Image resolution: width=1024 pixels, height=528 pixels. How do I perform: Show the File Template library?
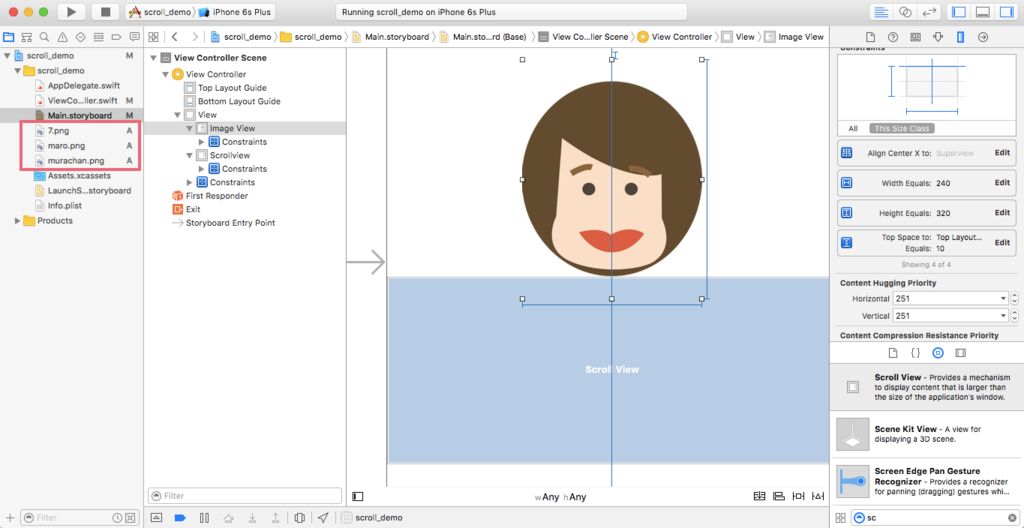click(893, 353)
